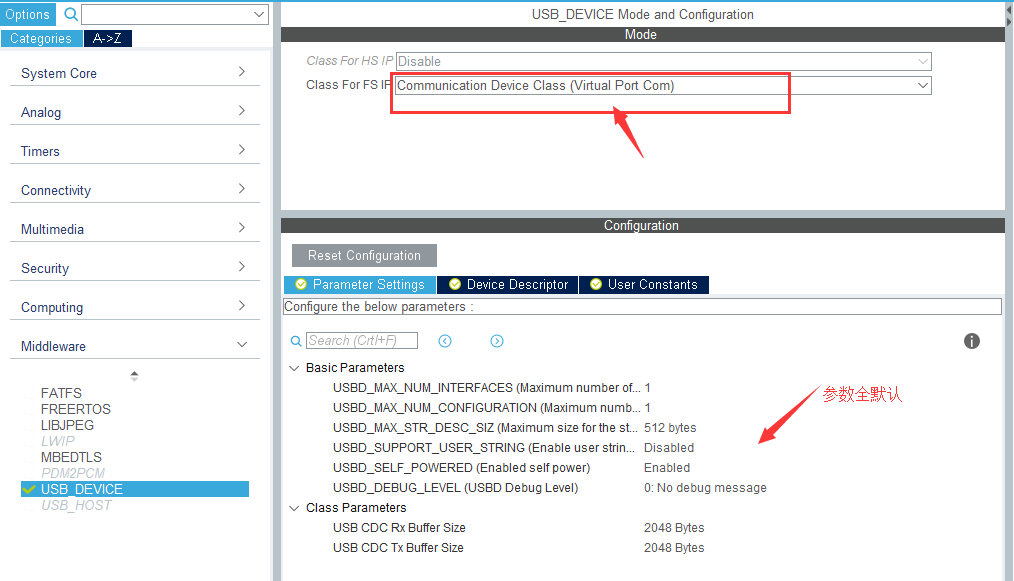Click the info icon in Configuration panel
This screenshot has height=581, width=1014.
(x=971, y=341)
